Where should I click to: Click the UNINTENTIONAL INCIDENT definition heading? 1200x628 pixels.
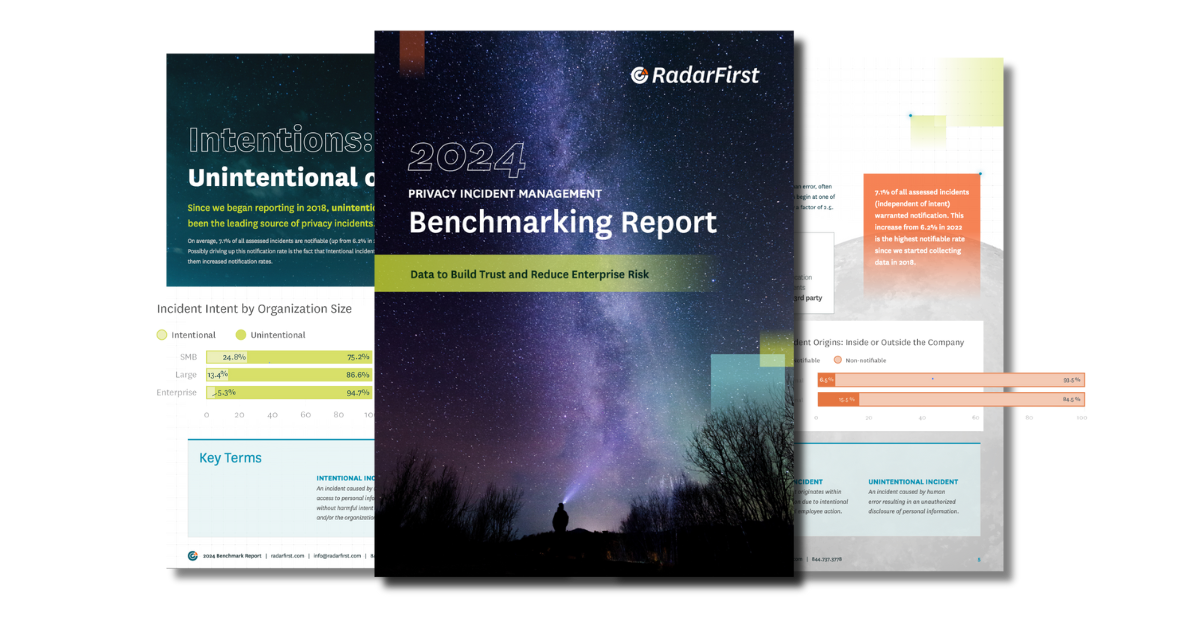[x=913, y=482]
